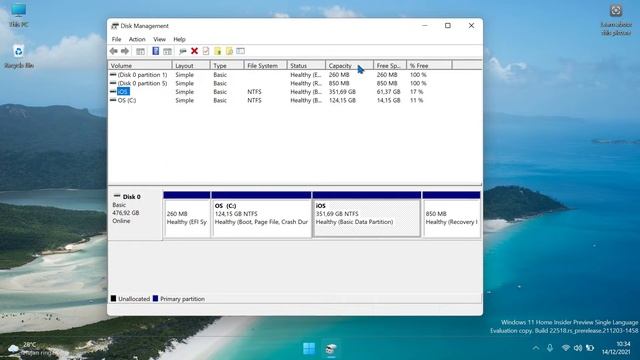Click the last toolbar view settings icon

(x=240, y=51)
